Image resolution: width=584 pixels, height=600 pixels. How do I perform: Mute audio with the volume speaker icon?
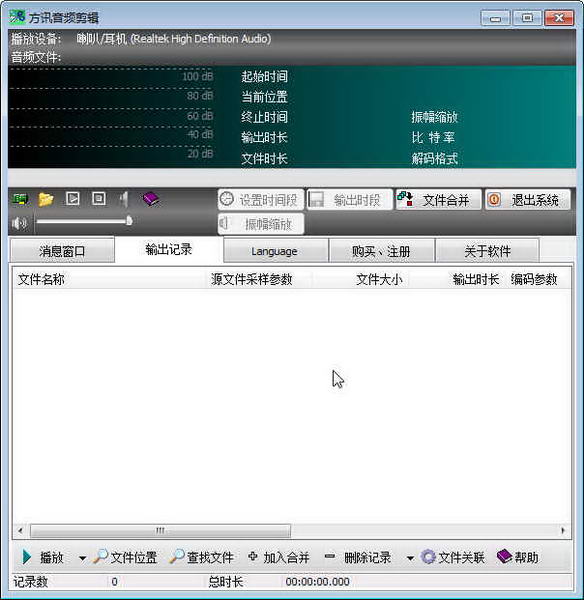point(19,223)
